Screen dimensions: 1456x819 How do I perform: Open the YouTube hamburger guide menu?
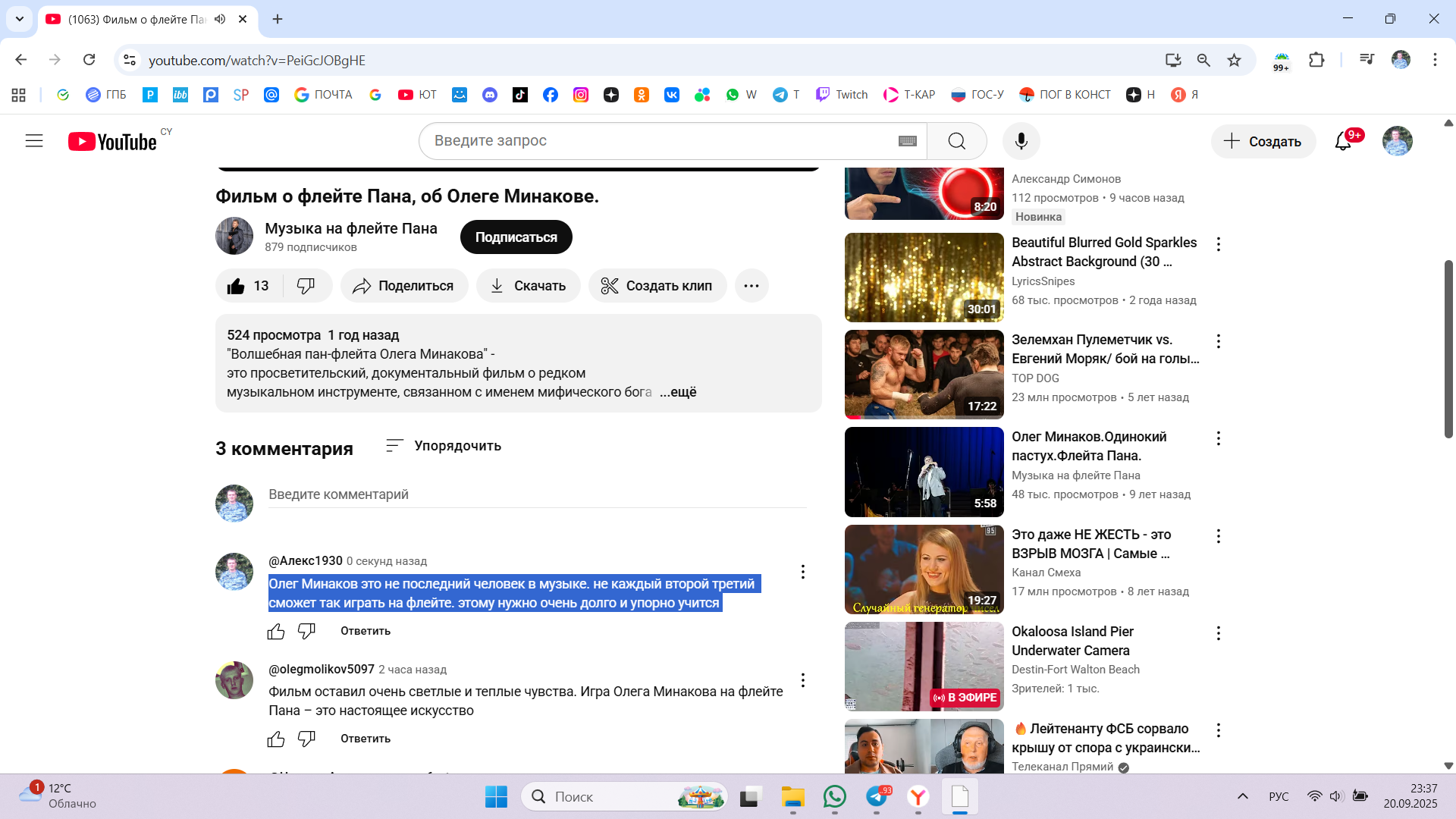[x=34, y=141]
